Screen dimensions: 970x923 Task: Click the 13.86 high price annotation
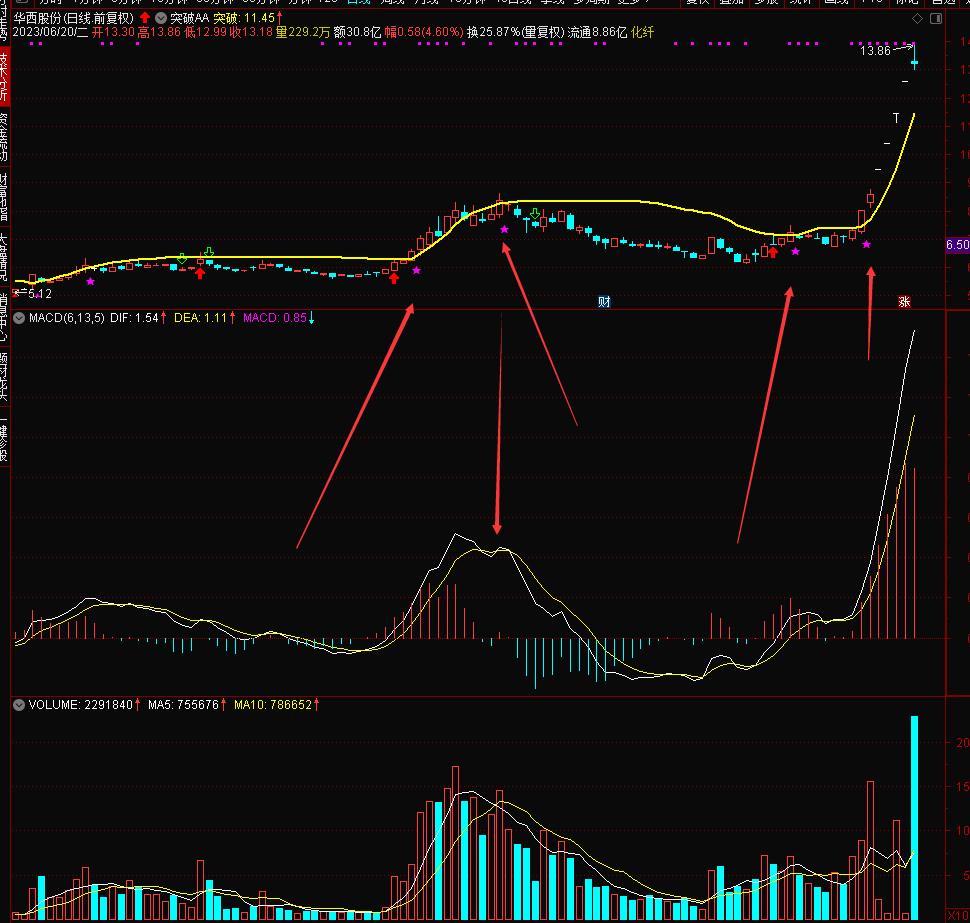point(875,51)
